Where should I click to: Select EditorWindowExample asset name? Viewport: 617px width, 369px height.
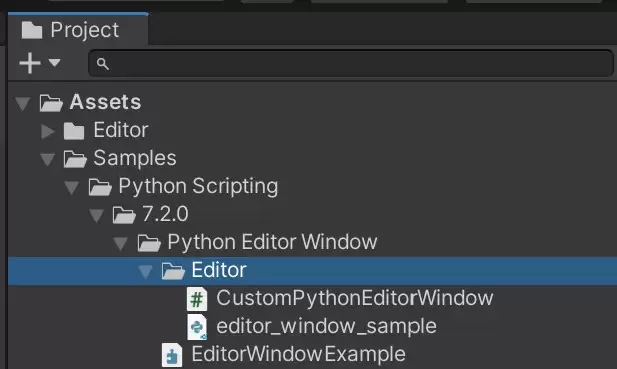(x=298, y=354)
